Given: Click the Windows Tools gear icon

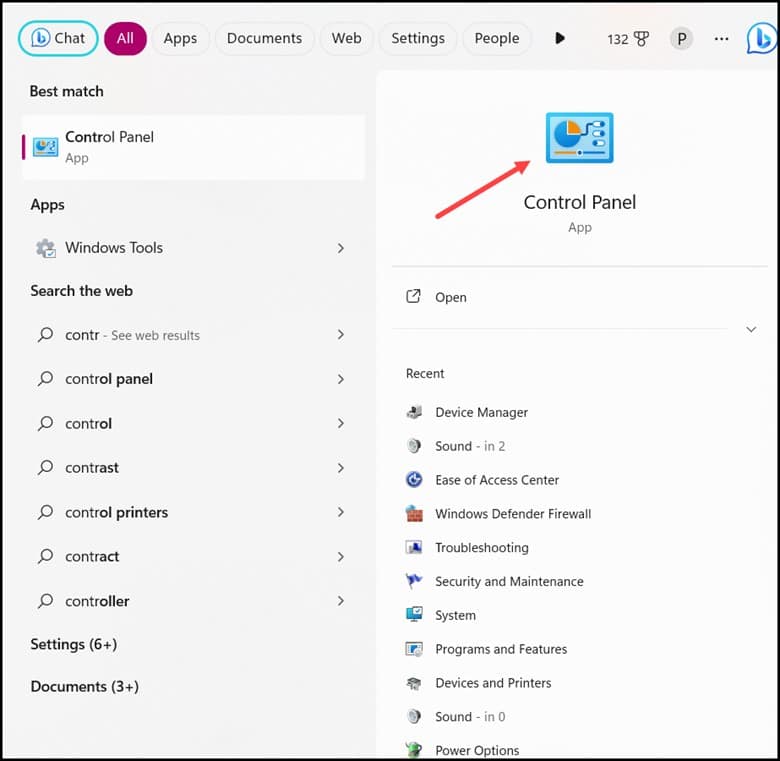Looking at the screenshot, I should (46, 248).
